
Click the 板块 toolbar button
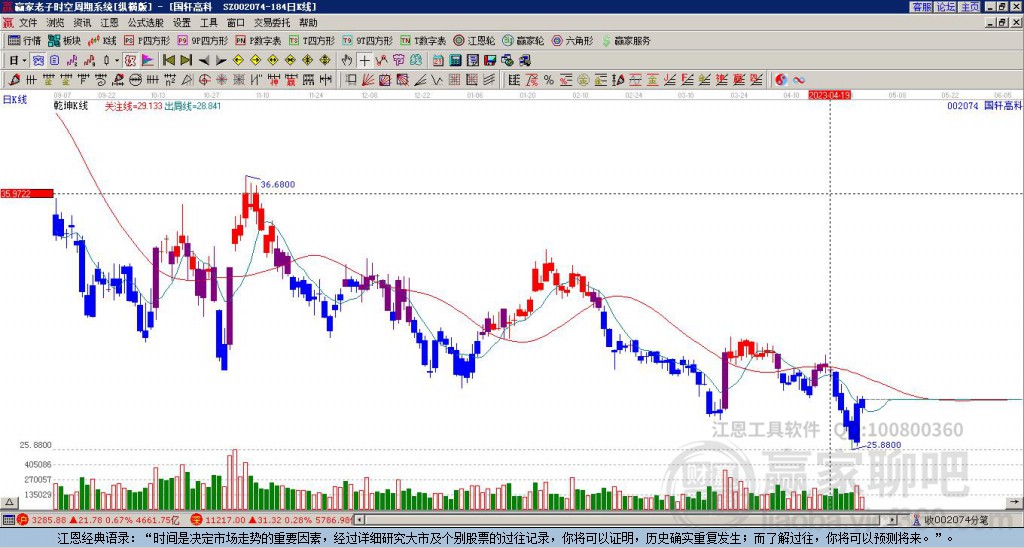[64, 40]
